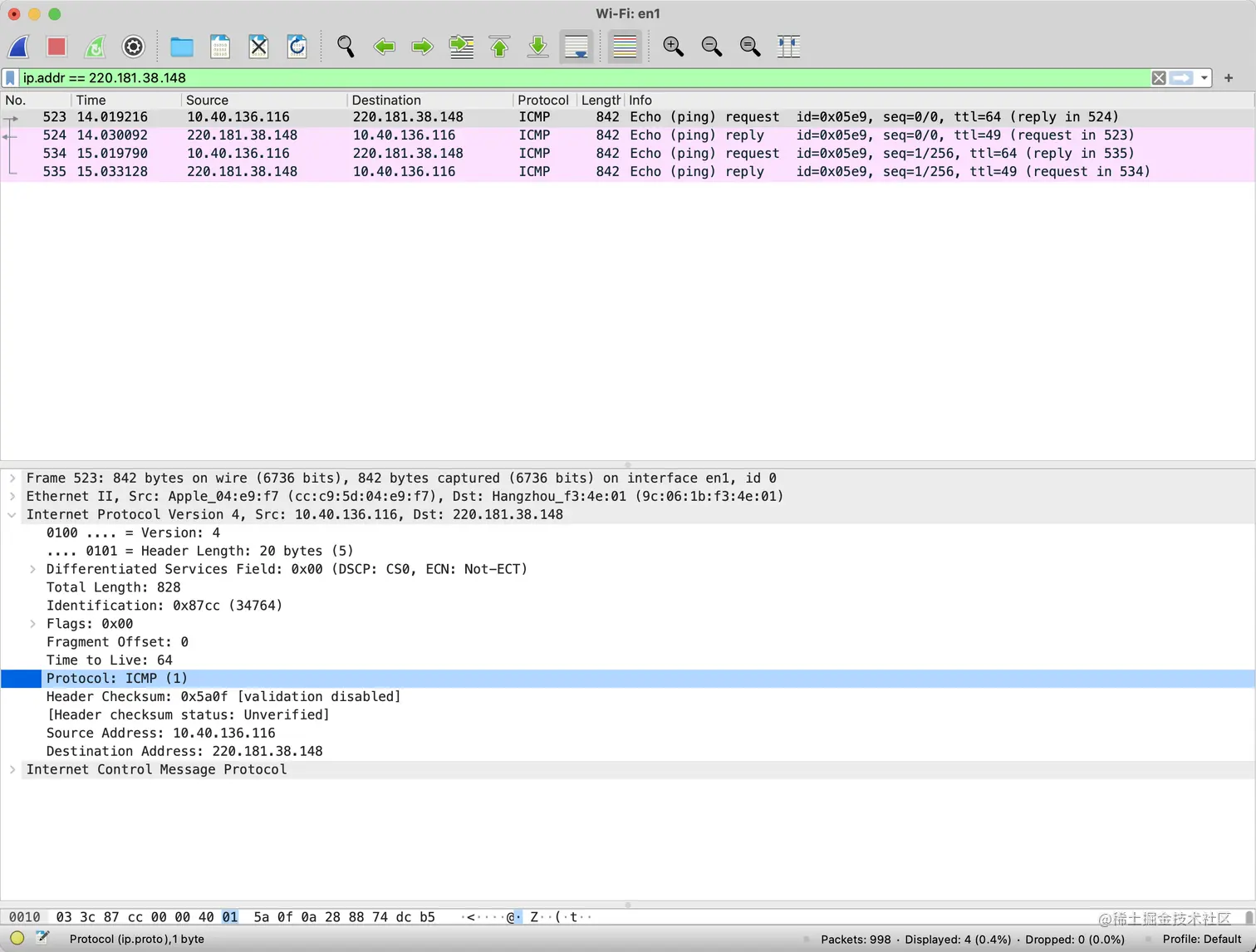The width and height of the screenshot is (1256, 952).
Task: Open capture file properties notepad icon
Action: tap(42, 939)
